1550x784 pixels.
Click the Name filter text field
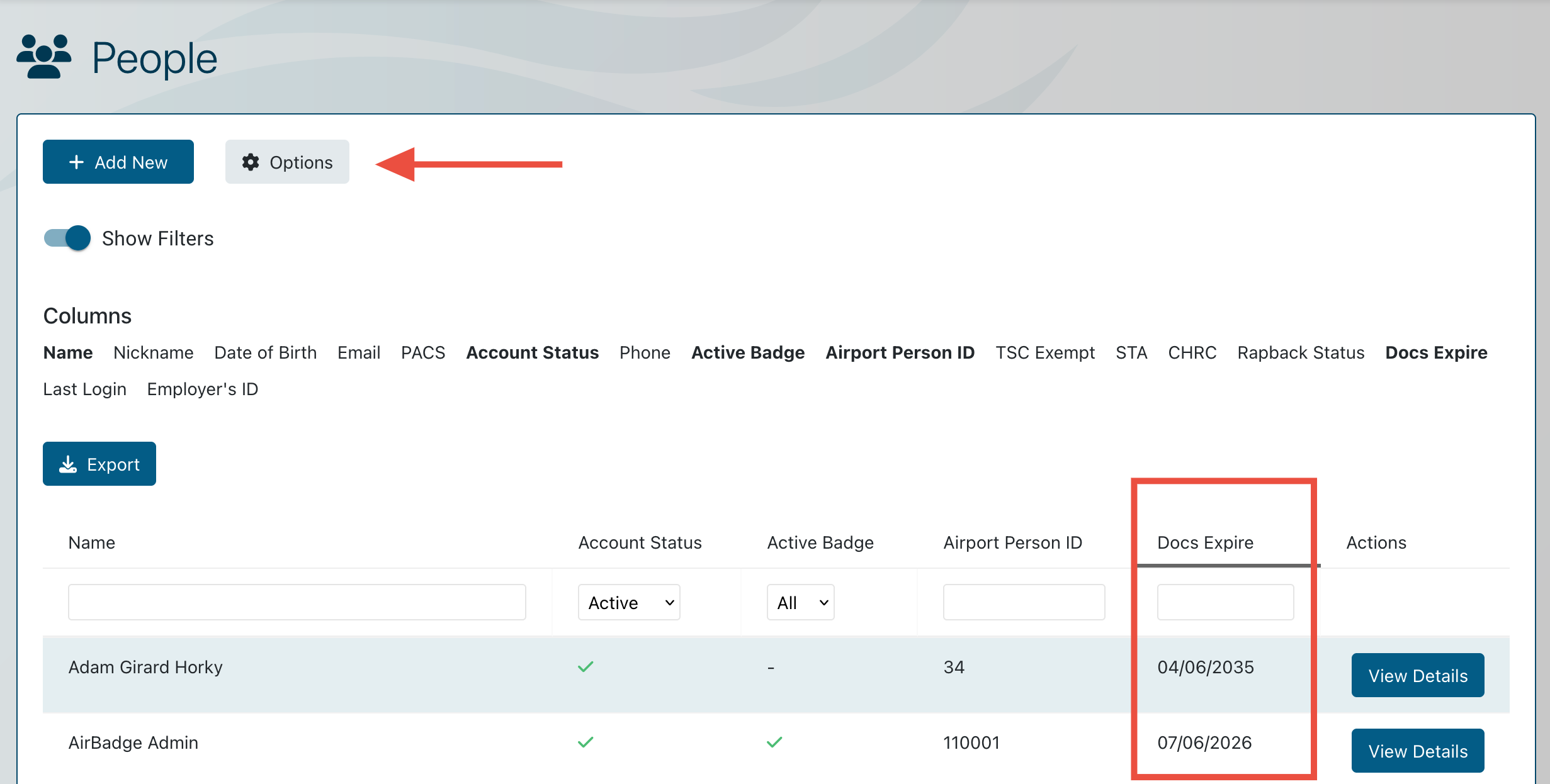(297, 602)
